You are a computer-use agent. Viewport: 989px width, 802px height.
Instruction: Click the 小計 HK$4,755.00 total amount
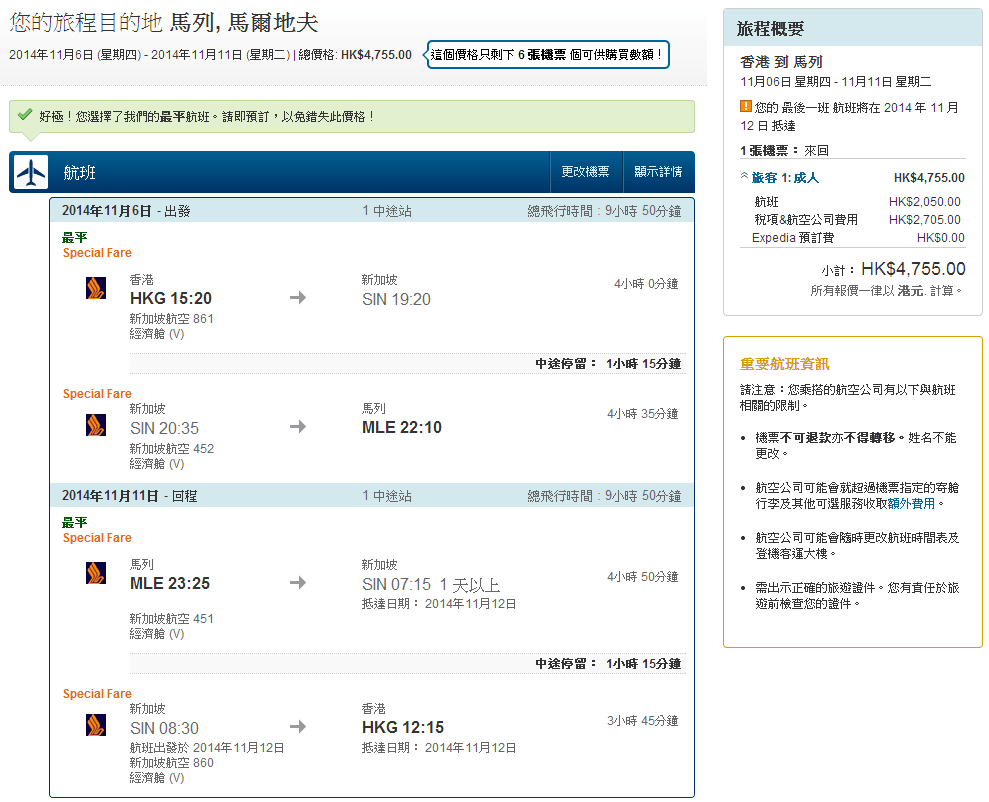(912, 269)
